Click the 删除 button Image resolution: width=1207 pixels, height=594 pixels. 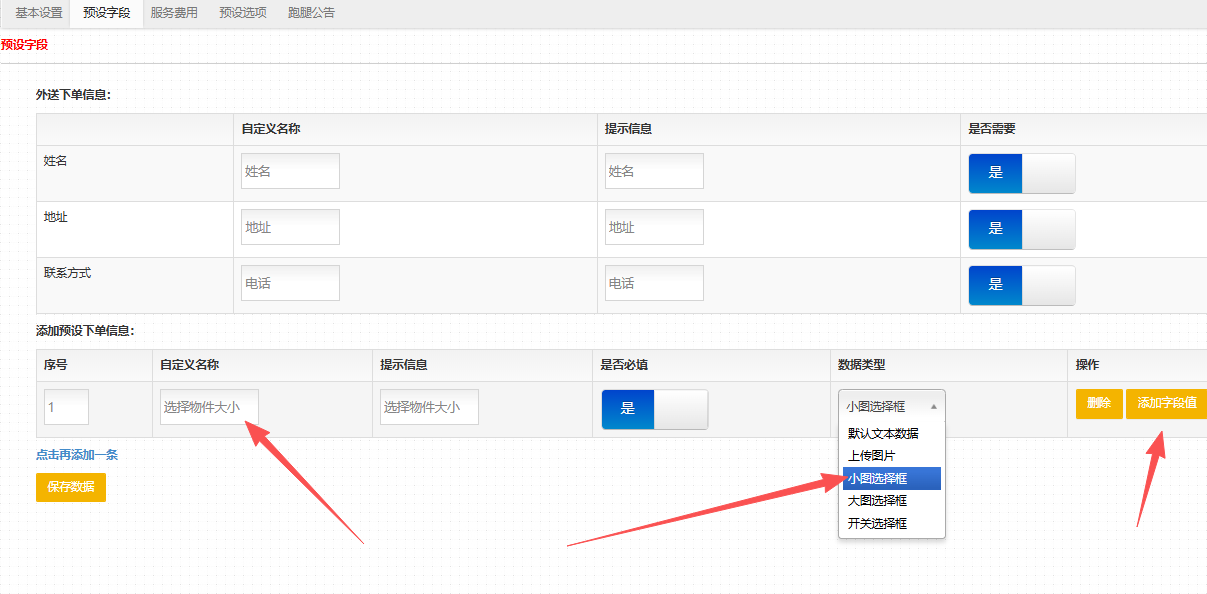(1098, 404)
